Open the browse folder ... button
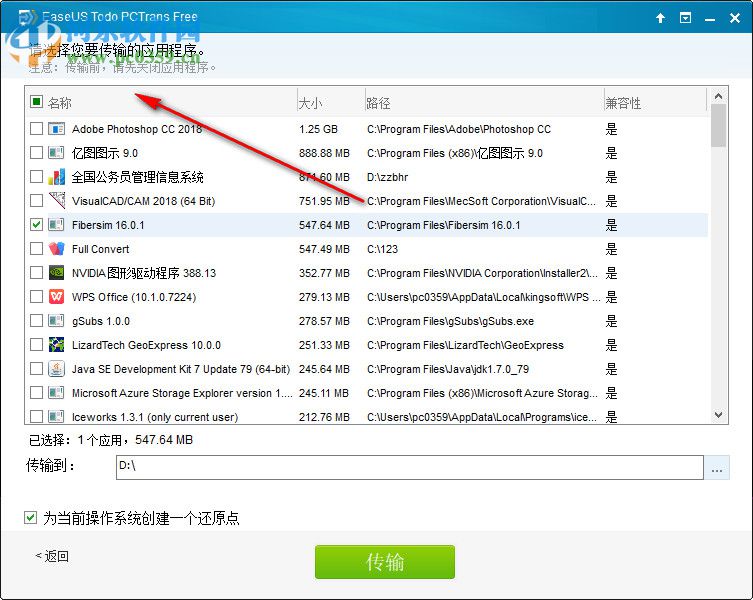 point(717,467)
